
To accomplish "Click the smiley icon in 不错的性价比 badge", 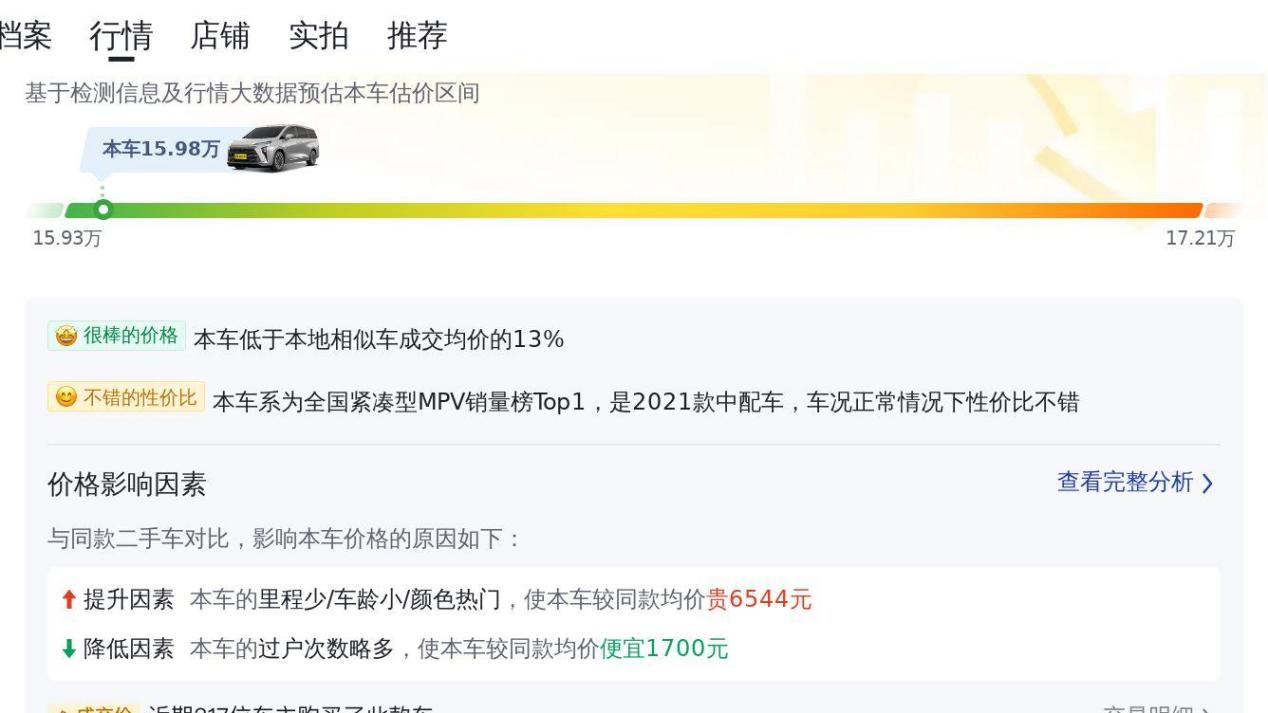I will 64,398.
